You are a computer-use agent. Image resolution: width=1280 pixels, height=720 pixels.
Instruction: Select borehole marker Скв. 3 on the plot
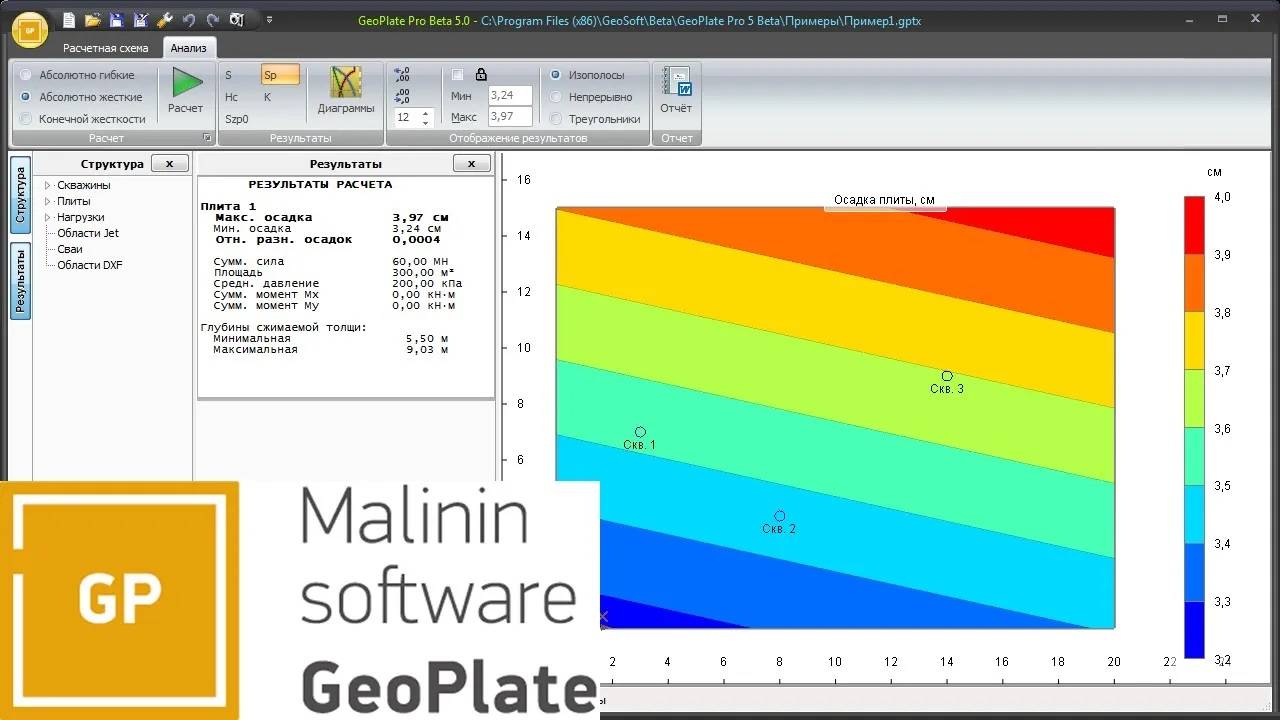tap(947, 376)
